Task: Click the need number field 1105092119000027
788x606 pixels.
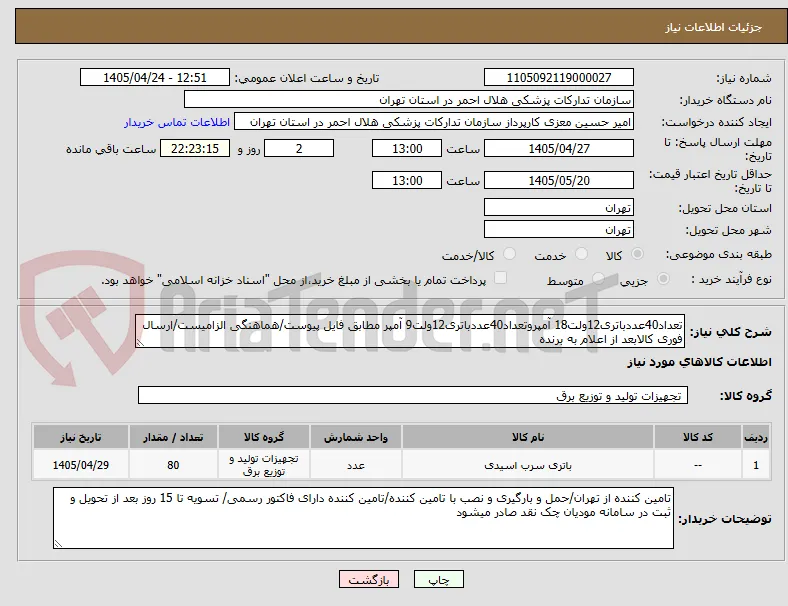Action: 558,77
